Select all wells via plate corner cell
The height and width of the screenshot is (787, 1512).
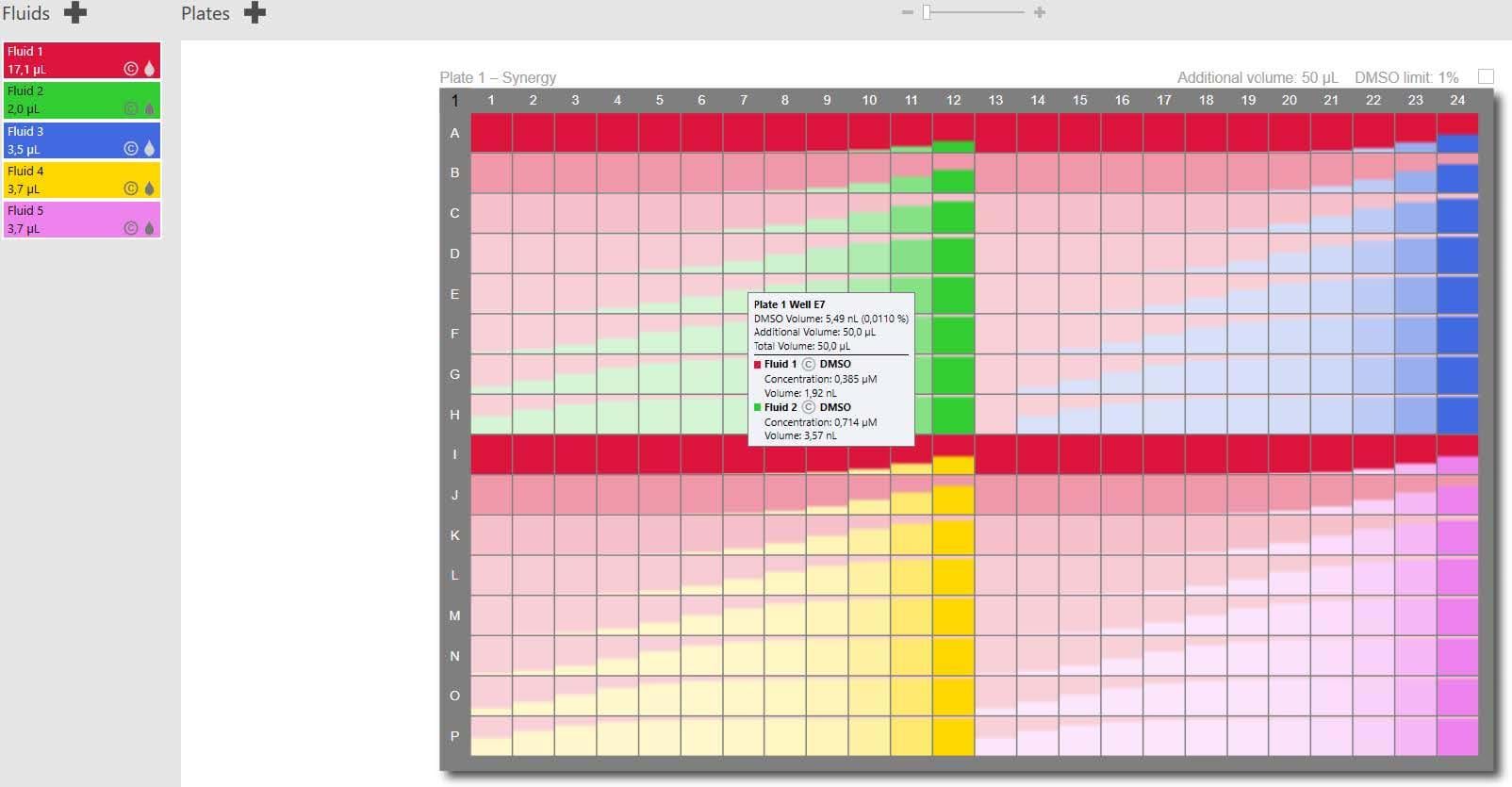[x=454, y=100]
